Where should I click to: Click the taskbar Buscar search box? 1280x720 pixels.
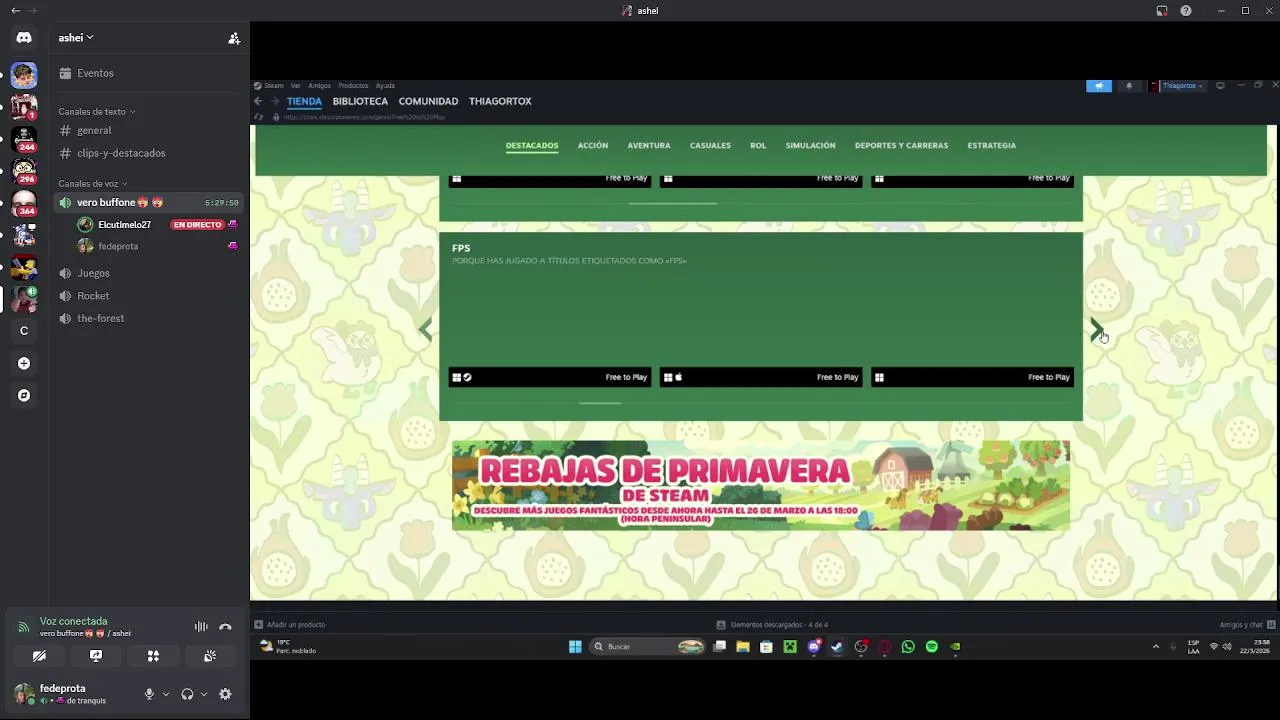[x=648, y=647]
